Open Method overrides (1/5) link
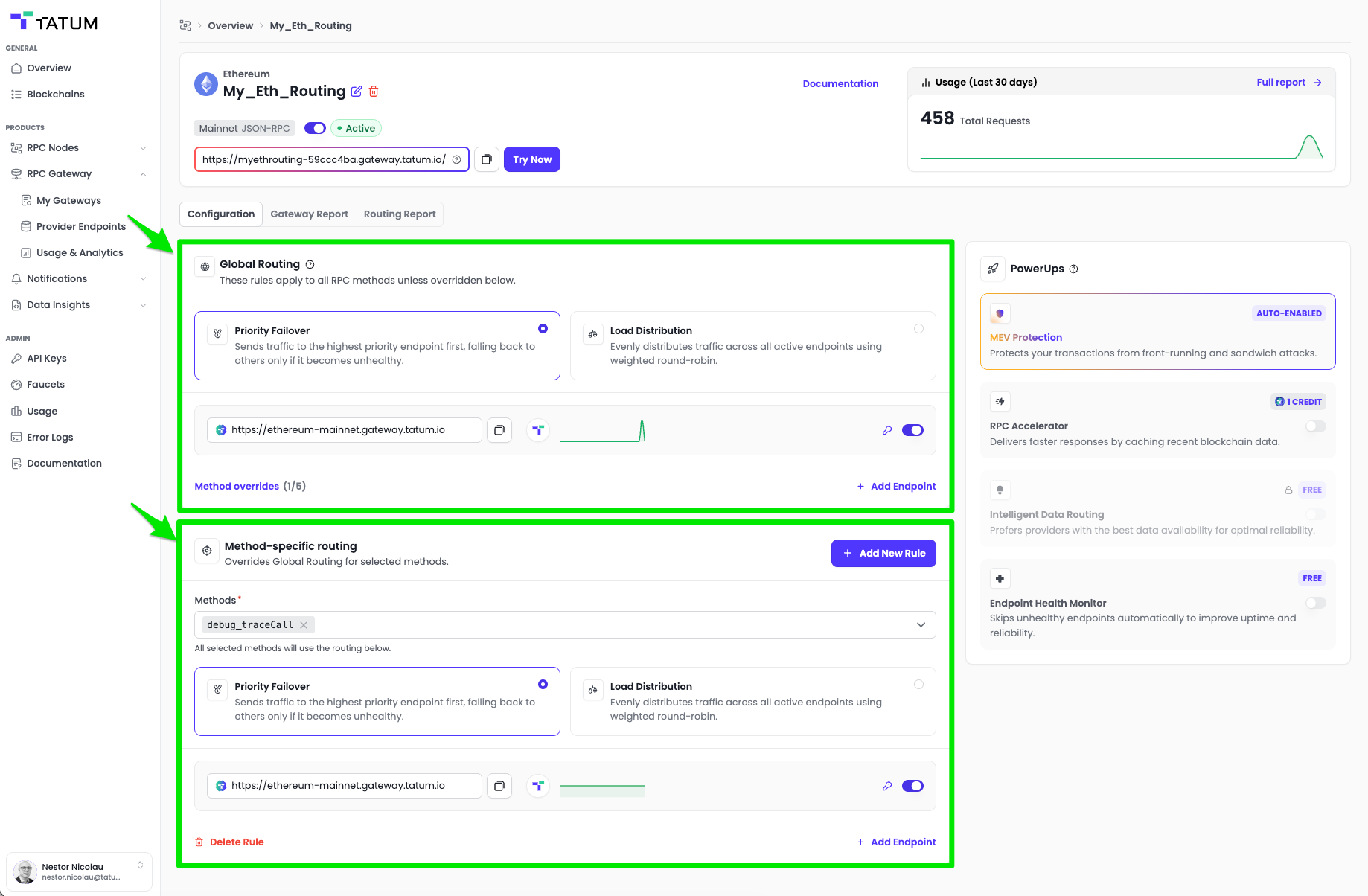This screenshot has height=896, width=1368. [250, 486]
